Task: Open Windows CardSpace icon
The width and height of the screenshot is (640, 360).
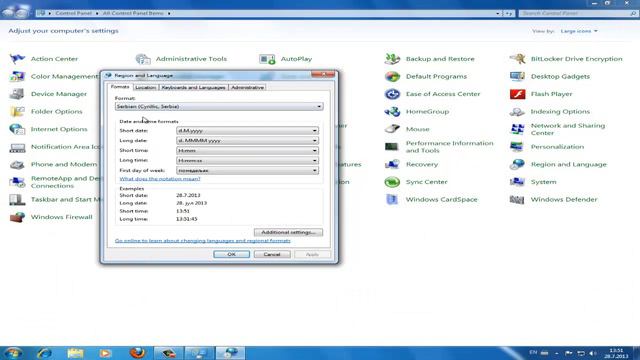Action: tap(392, 200)
